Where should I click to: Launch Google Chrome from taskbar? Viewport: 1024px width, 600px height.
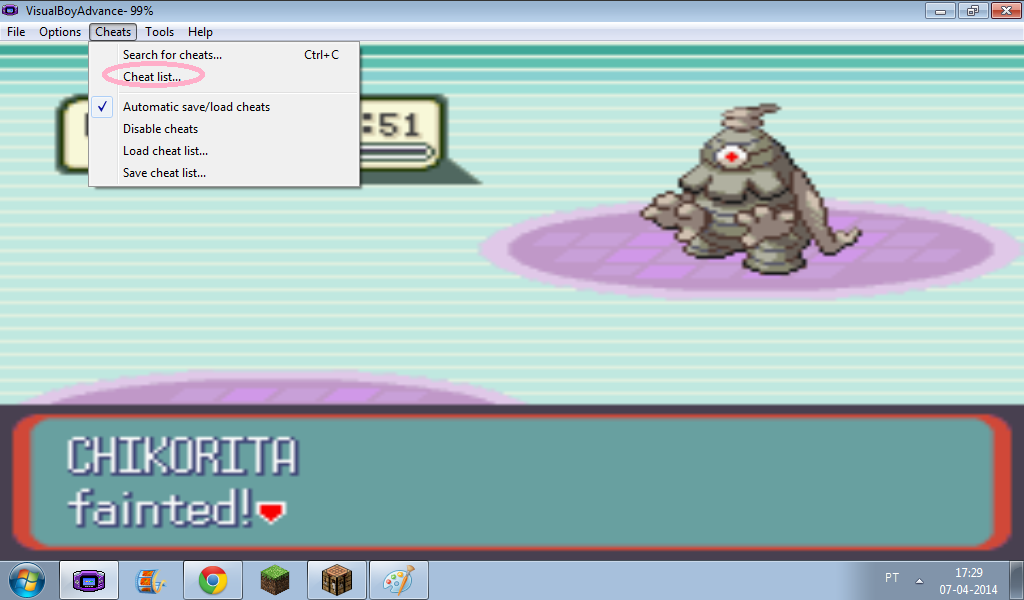212,580
